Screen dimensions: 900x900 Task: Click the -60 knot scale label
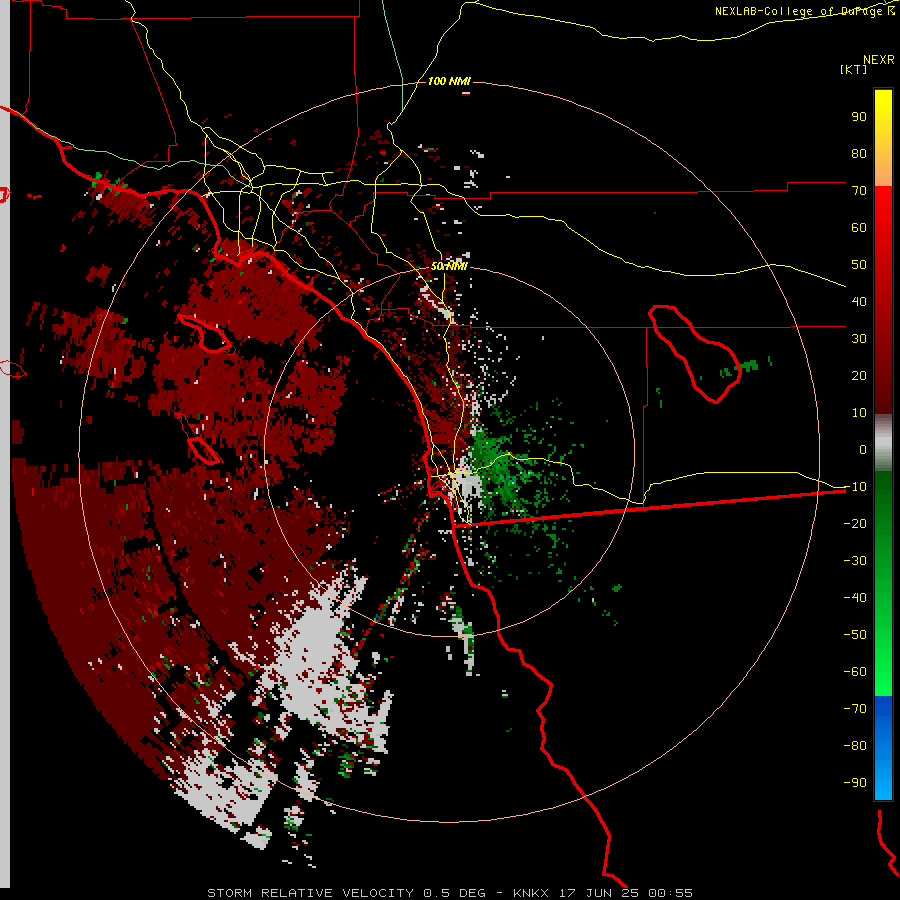point(855,672)
